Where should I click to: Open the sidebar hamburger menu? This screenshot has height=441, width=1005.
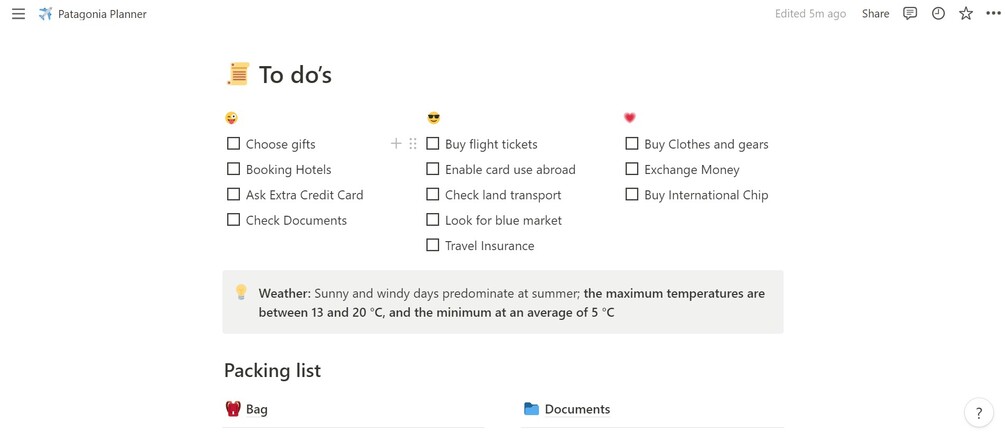point(18,14)
